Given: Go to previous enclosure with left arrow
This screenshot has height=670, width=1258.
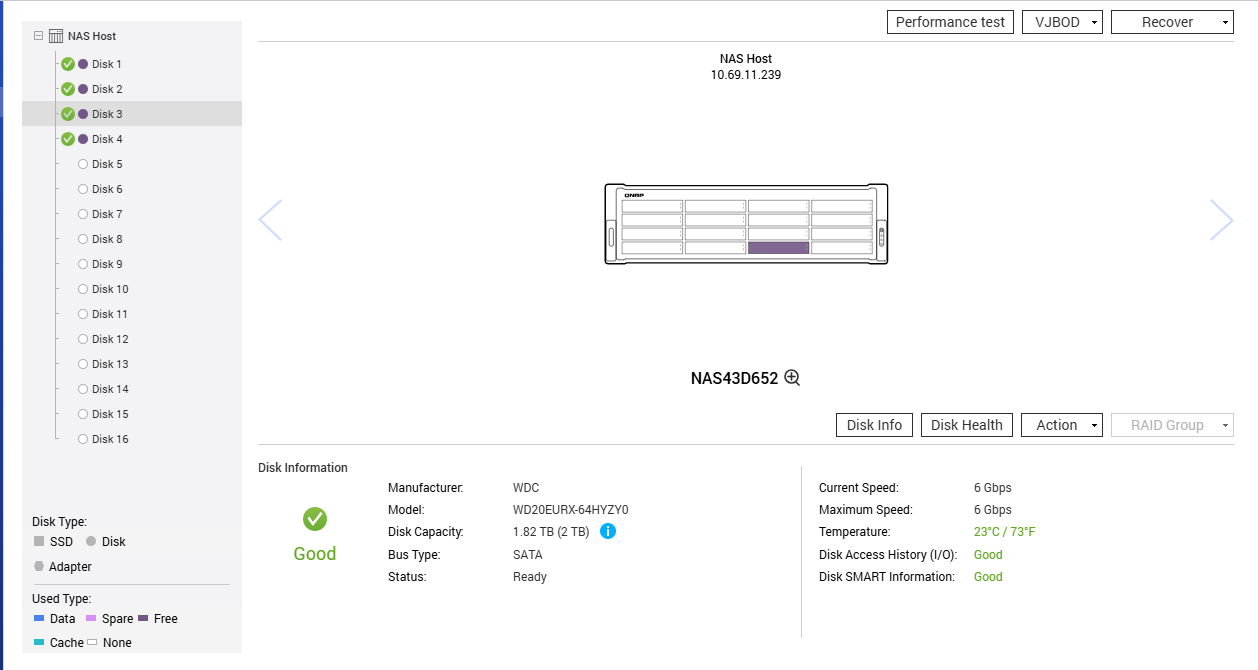Looking at the screenshot, I should [x=270, y=220].
